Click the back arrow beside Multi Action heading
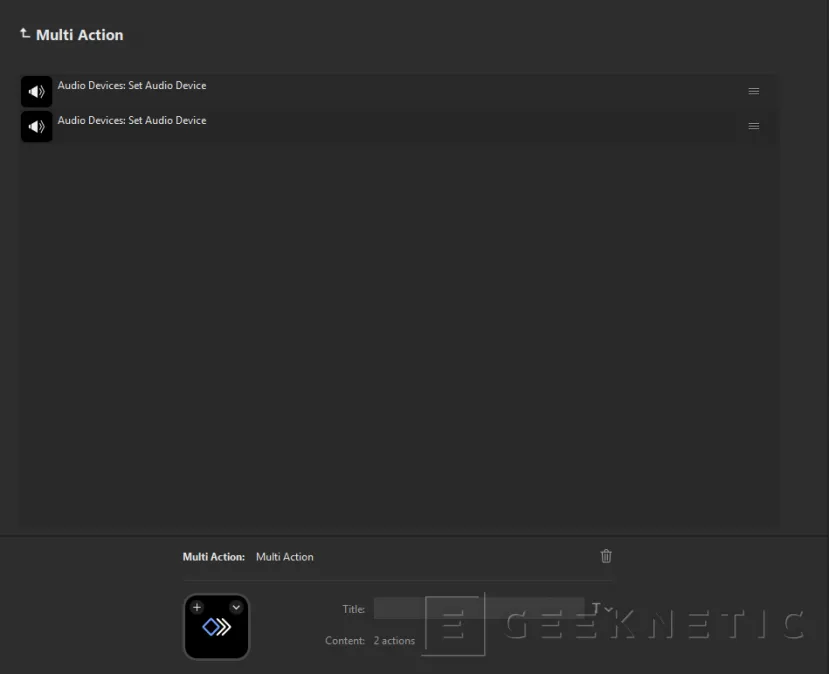The width and height of the screenshot is (829, 674). [25, 34]
